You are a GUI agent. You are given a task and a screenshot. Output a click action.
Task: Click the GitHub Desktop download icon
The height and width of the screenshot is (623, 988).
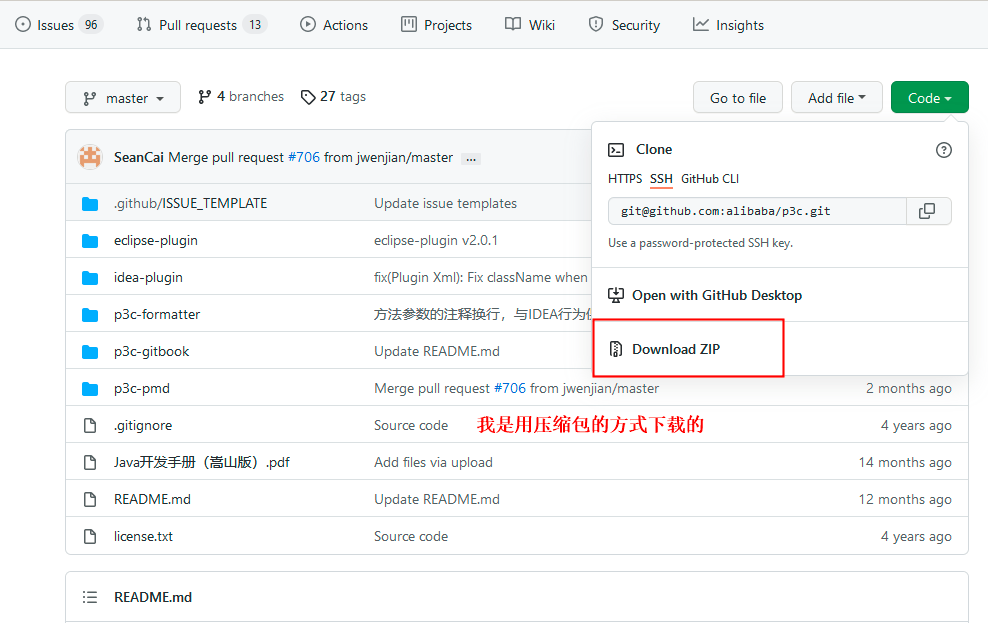pyautogui.click(x=616, y=295)
